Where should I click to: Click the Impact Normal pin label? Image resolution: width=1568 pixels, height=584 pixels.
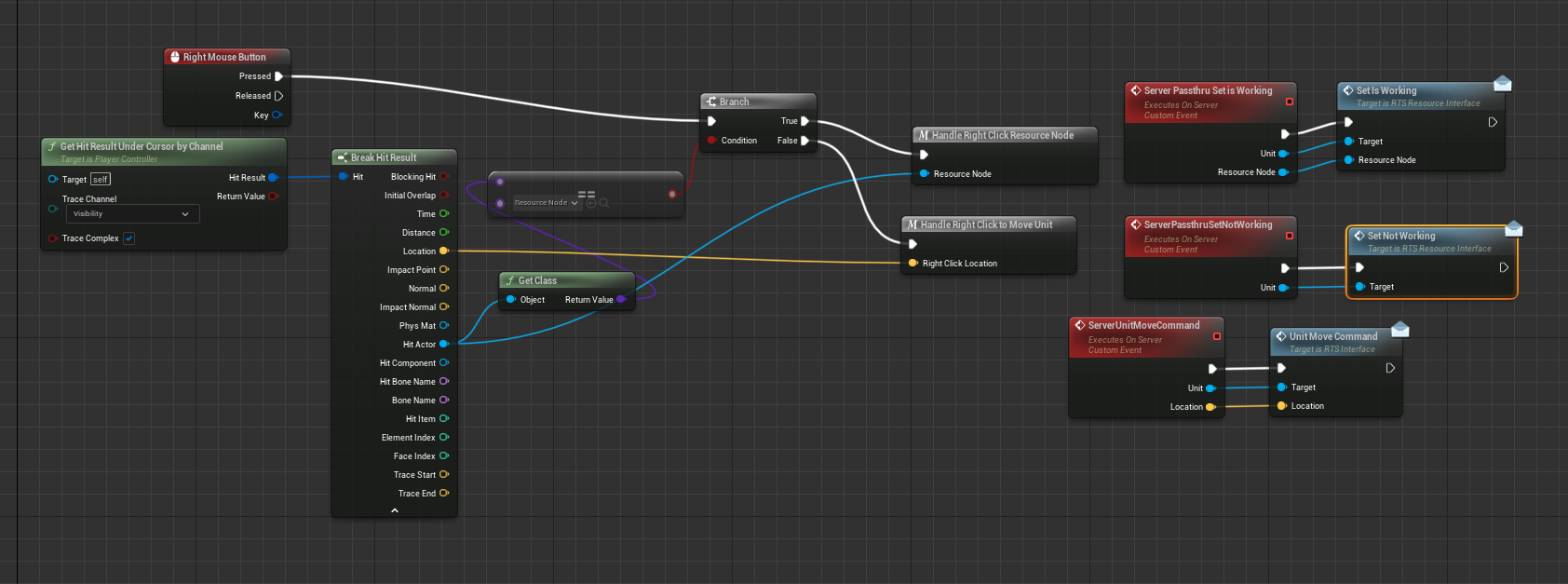tap(408, 307)
